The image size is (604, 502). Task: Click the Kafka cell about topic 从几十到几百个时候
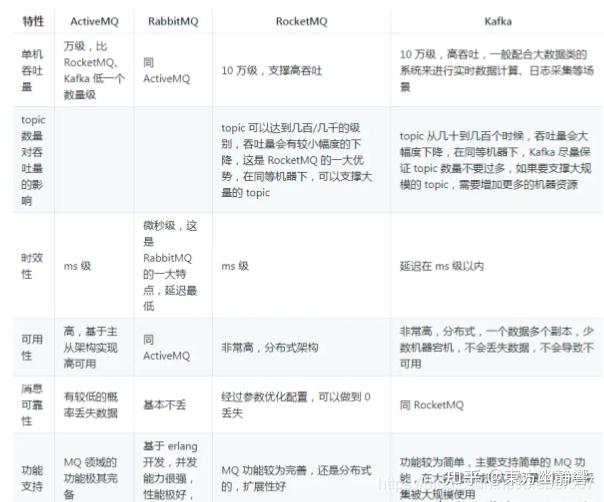(495, 160)
